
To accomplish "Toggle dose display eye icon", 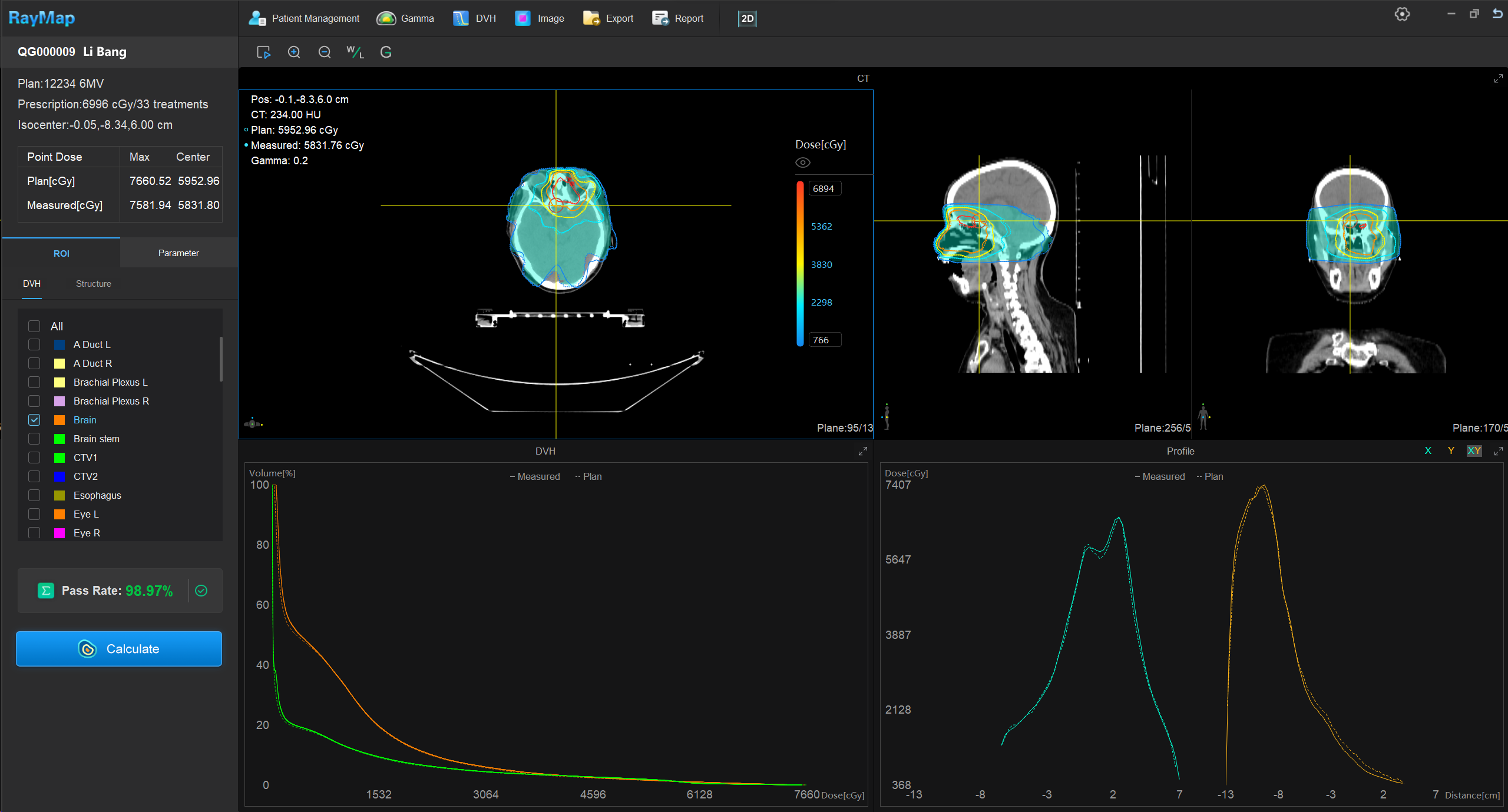I will click(x=803, y=163).
